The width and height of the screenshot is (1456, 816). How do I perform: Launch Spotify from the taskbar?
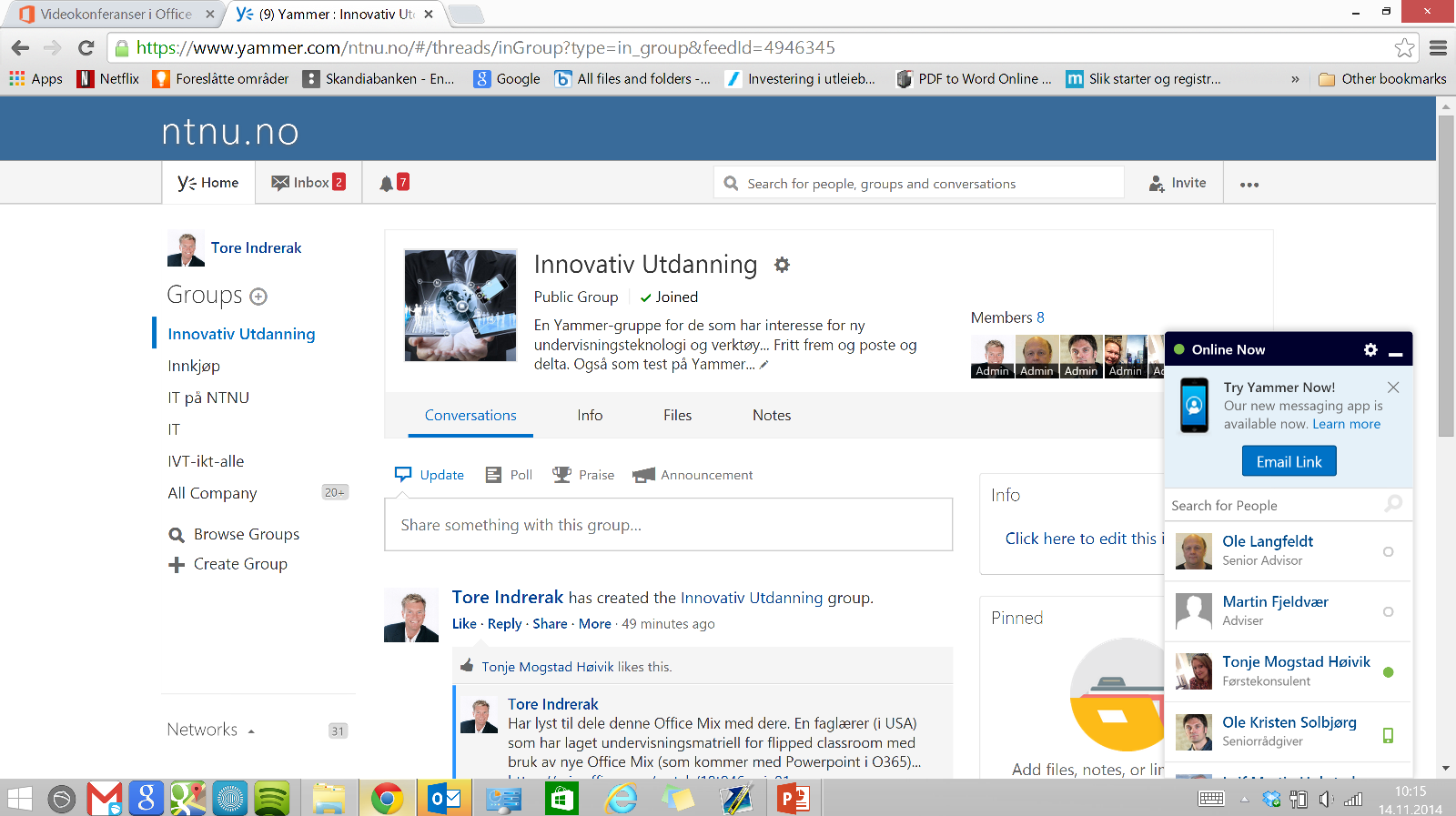[x=271, y=799]
